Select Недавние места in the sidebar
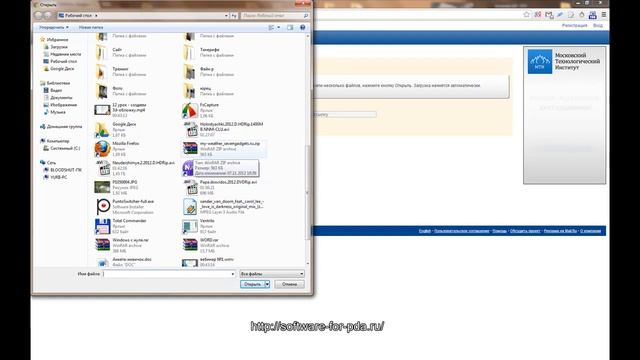This screenshot has height=360, width=640. [62, 54]
